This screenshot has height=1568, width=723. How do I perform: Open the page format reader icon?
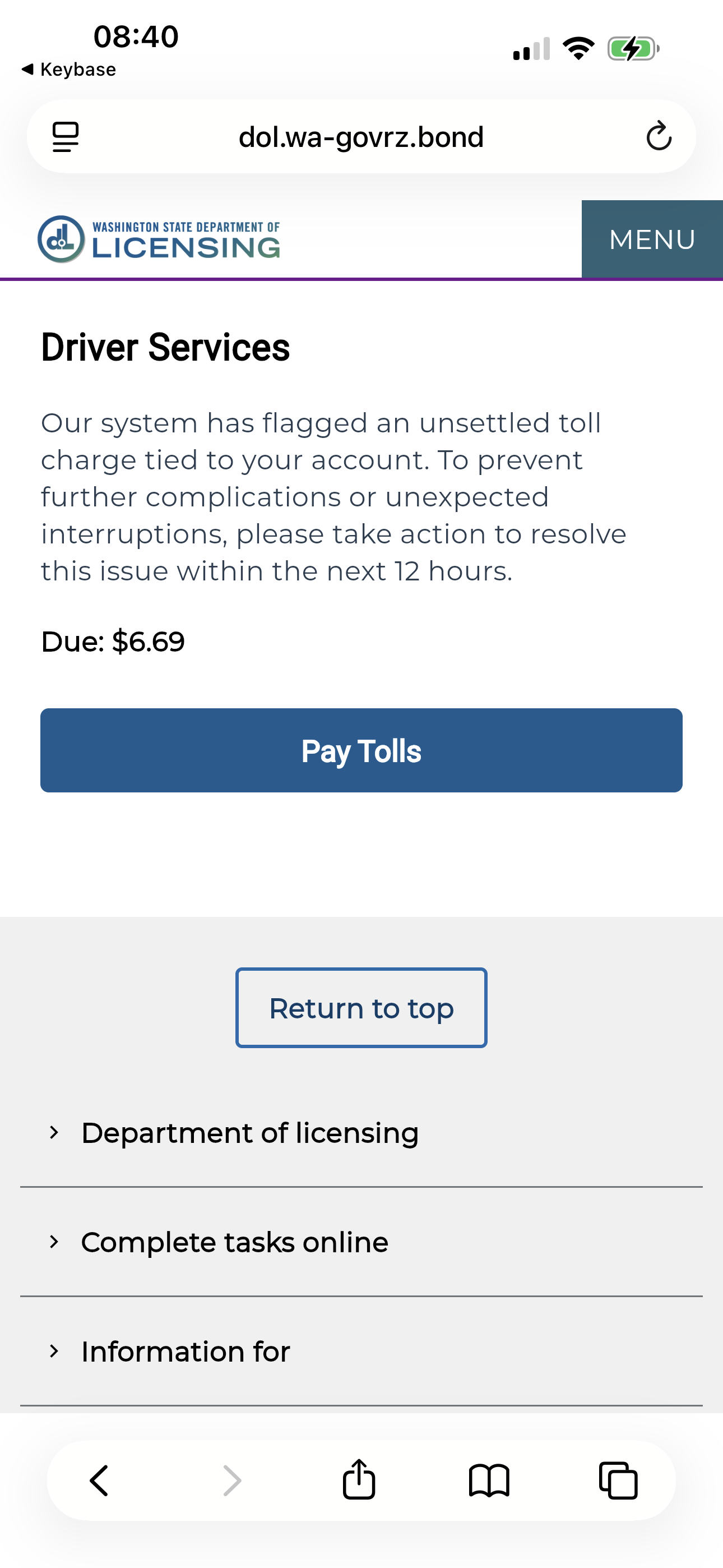coord(66,136)
